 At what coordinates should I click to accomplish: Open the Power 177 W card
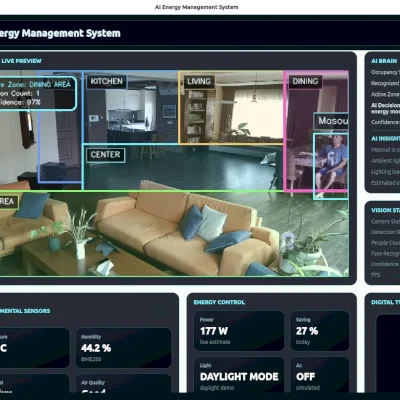click(239, 331)
